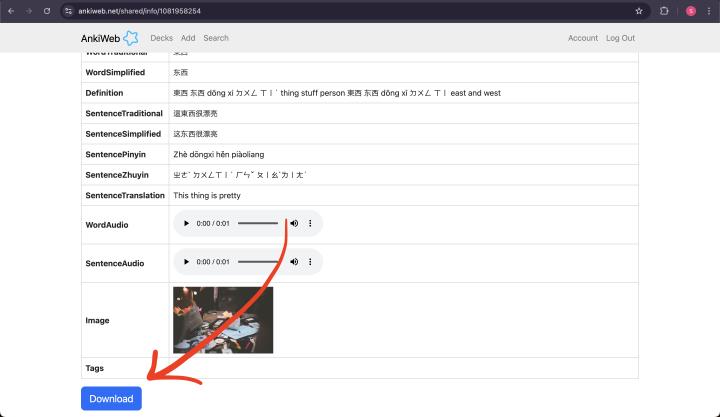Click the SentenceAudio row label
The image size is (720, 417).
coord(115,264)
